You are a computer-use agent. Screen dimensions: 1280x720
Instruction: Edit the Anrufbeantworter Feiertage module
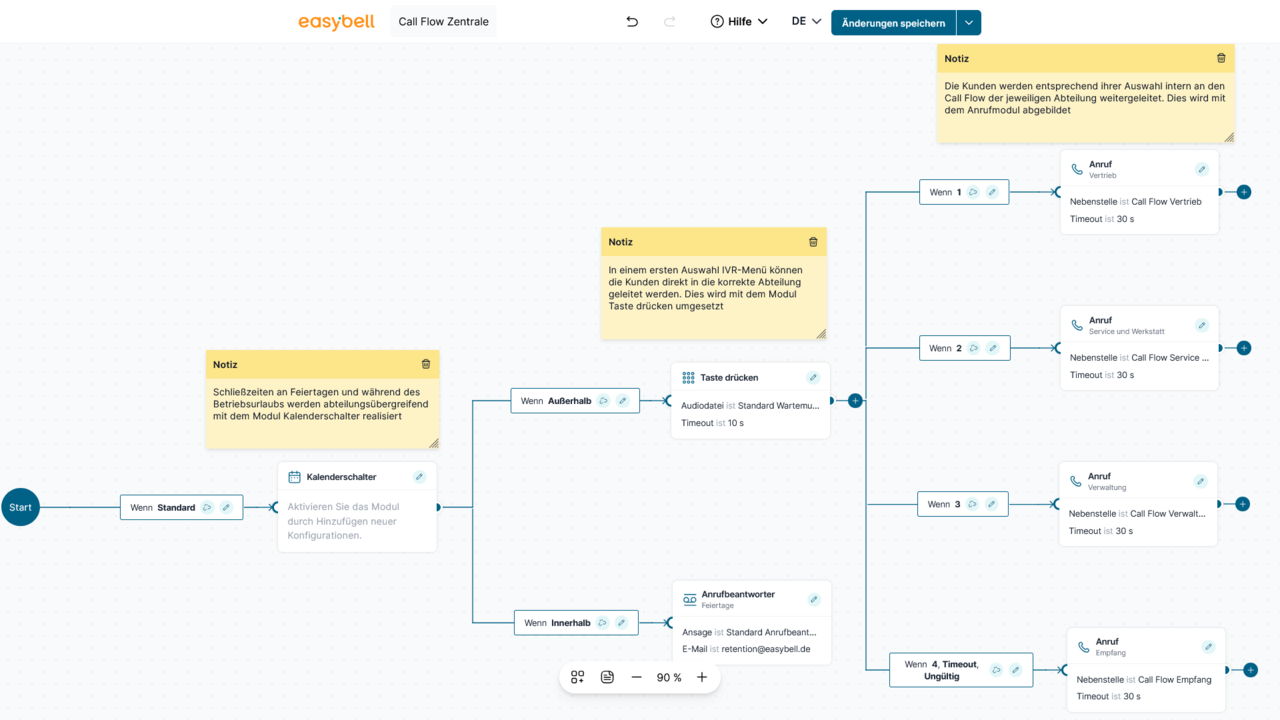click(x=814, y=600)
